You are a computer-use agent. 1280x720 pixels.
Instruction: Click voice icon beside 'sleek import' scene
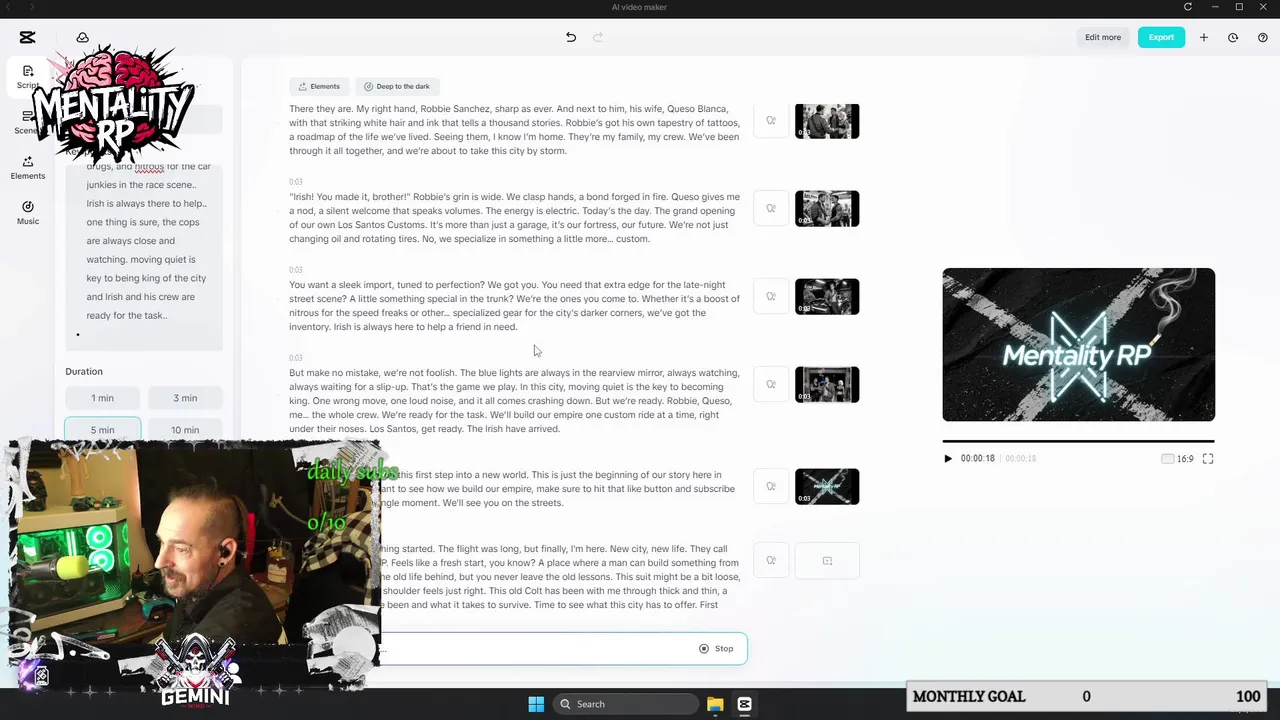pos(771,297)
